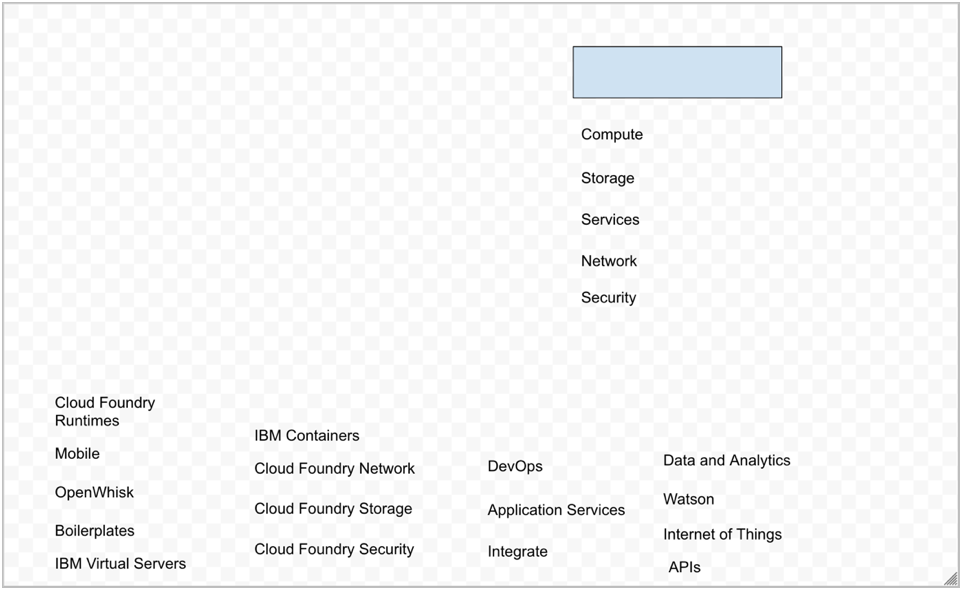Click the IBM Virtual Servers label

tap(120, 564)
